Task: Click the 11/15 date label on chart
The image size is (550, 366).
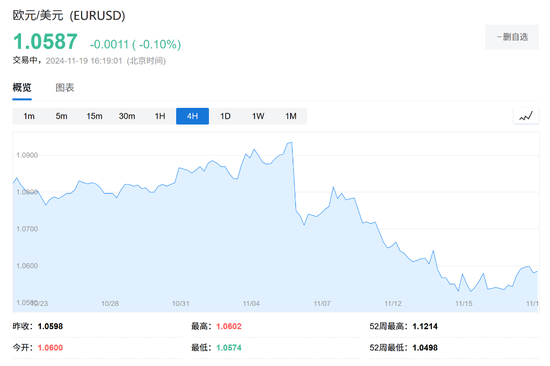Action: (x=464, y=304)
